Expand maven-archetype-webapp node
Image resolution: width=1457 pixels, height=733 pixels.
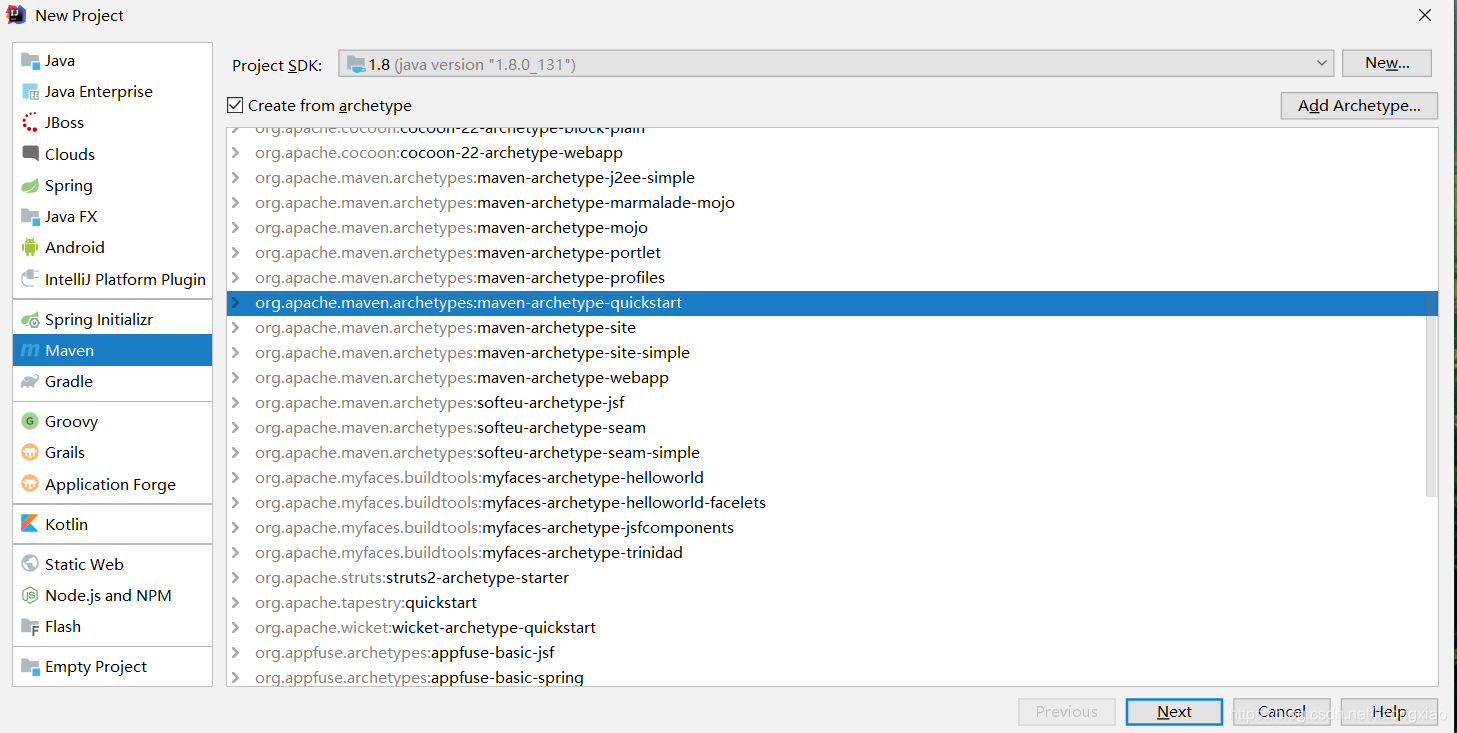[x=236, y=377]
